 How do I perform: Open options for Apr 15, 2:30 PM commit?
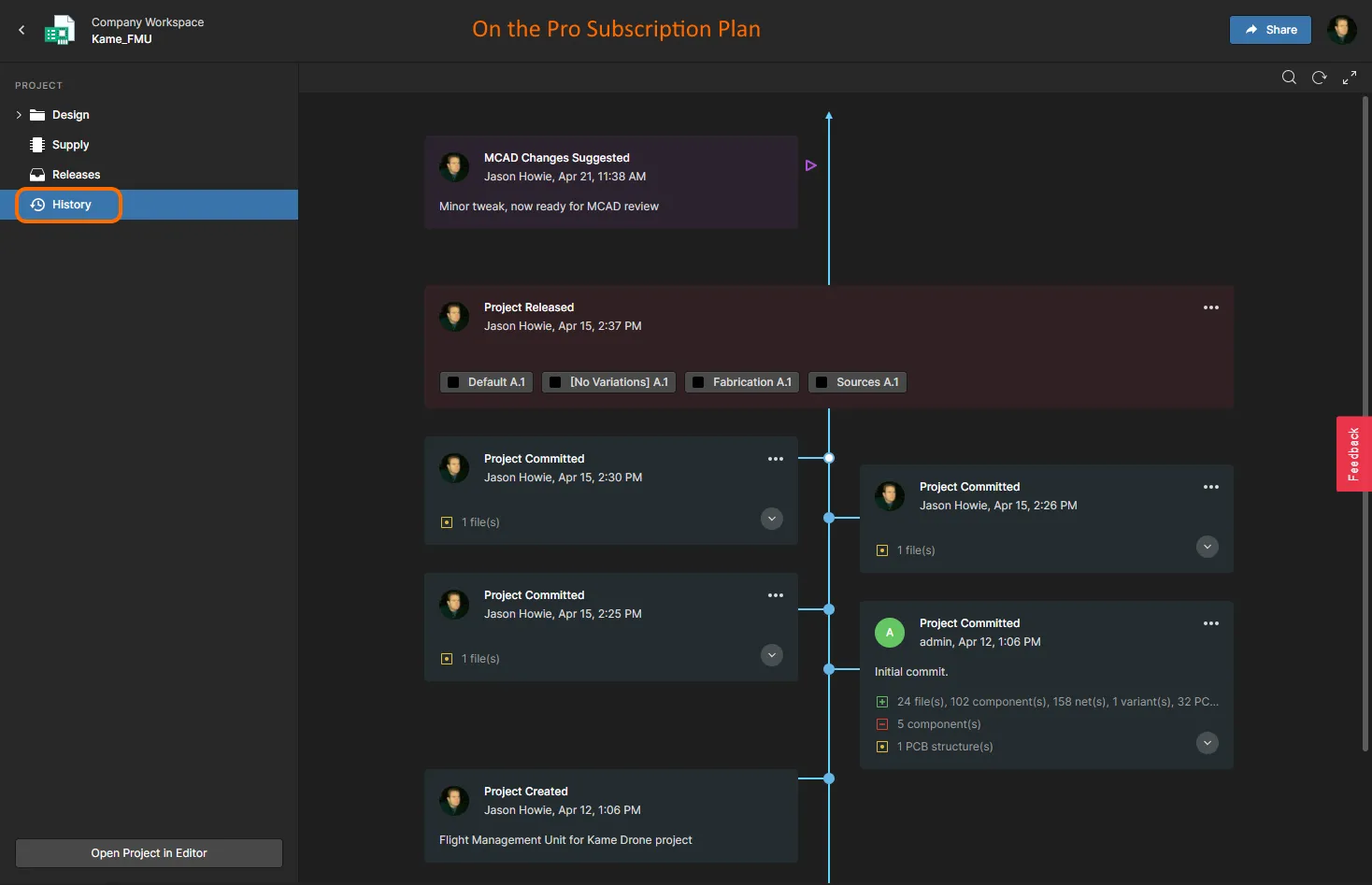point(776,459)
